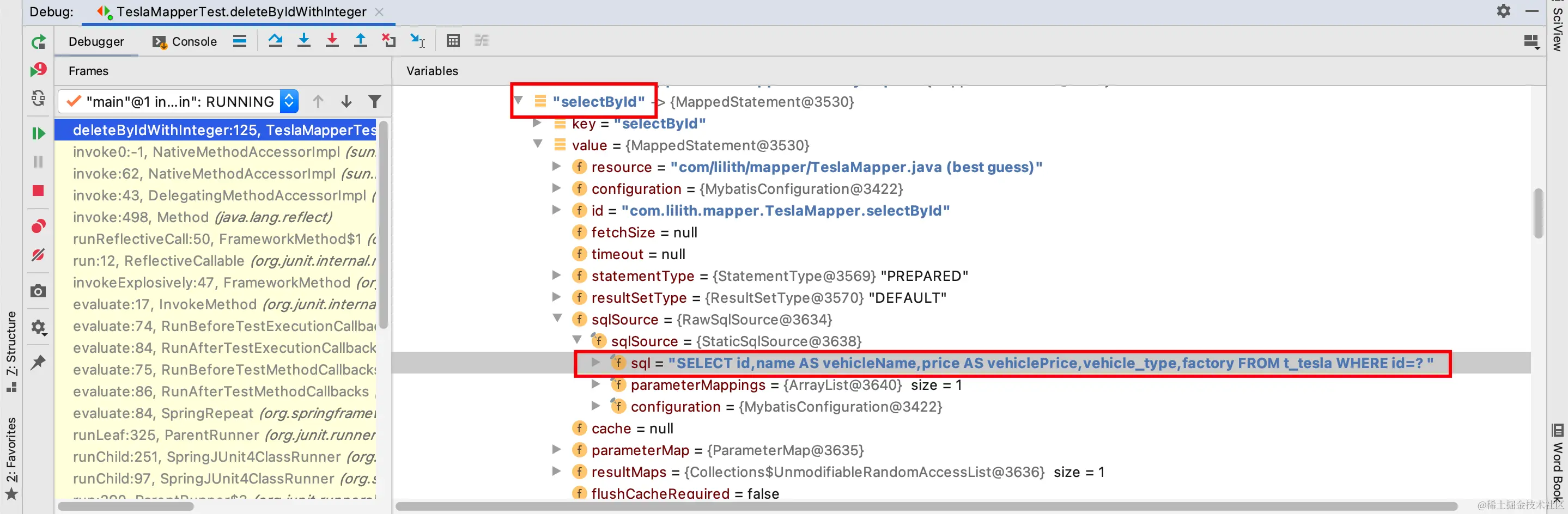
Task: Expand the resource field node
Action: (556, 166)
